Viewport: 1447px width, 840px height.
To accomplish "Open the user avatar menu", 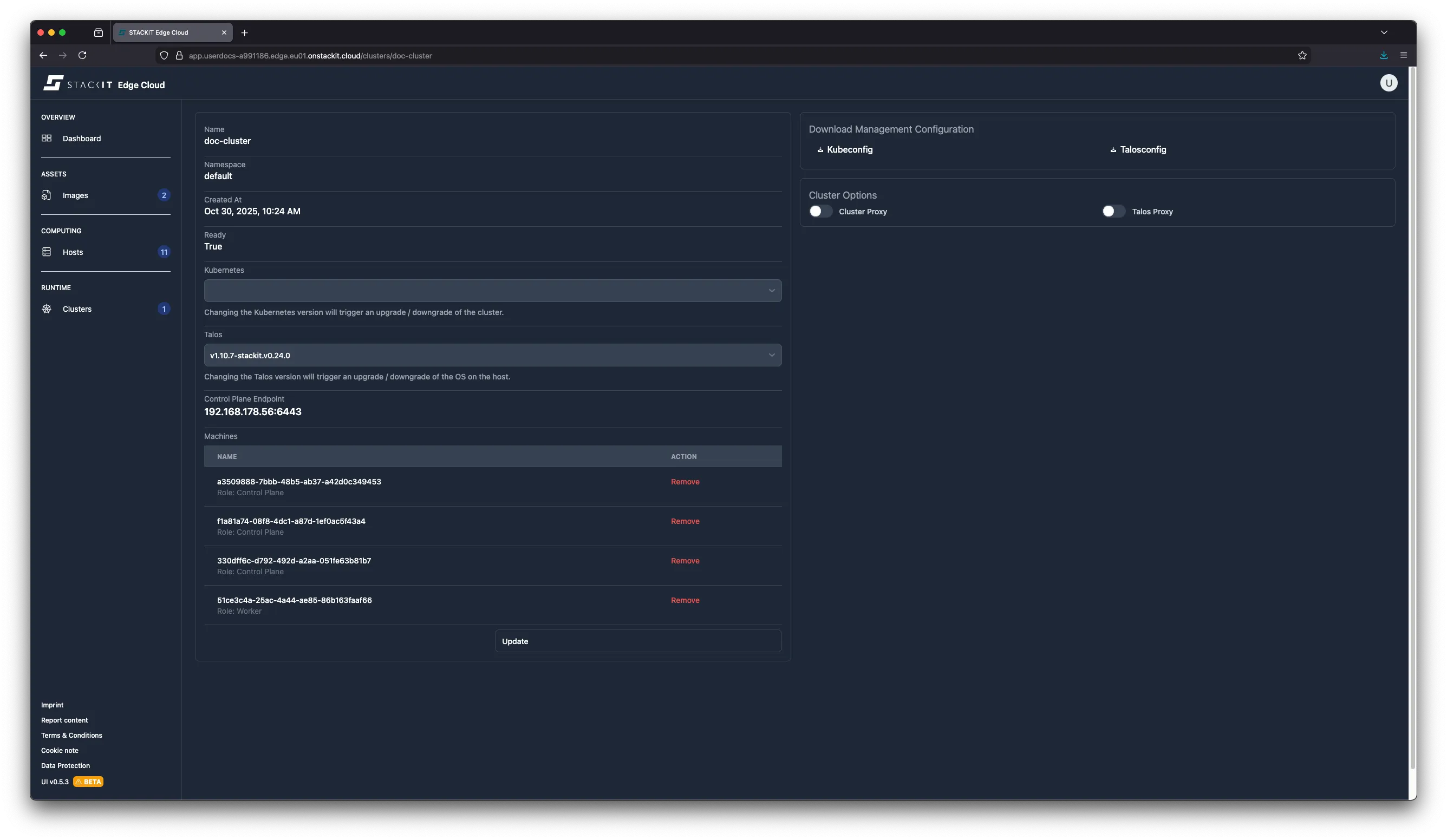I will pyautogui.click(x=1389, y=83).
